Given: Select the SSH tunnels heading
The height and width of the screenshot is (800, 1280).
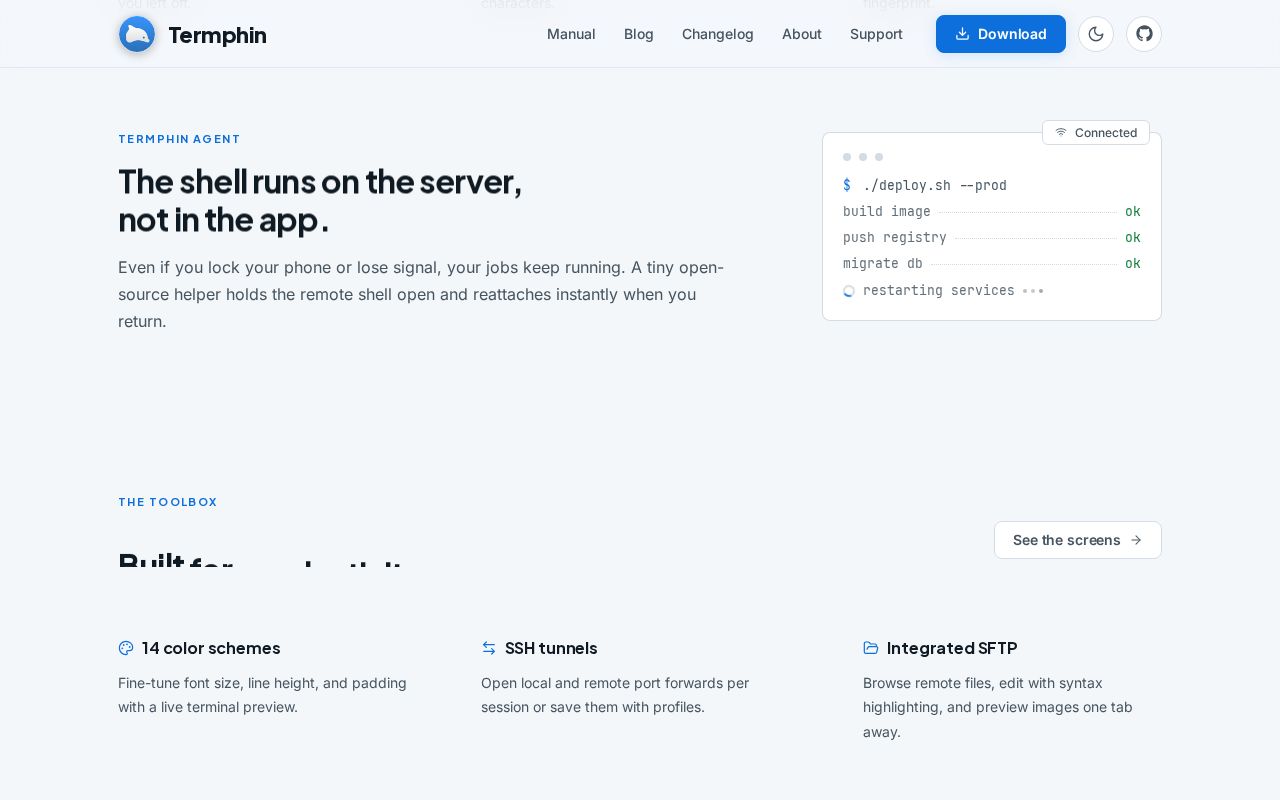Looking at the screenshot, I should click(551, 648).
